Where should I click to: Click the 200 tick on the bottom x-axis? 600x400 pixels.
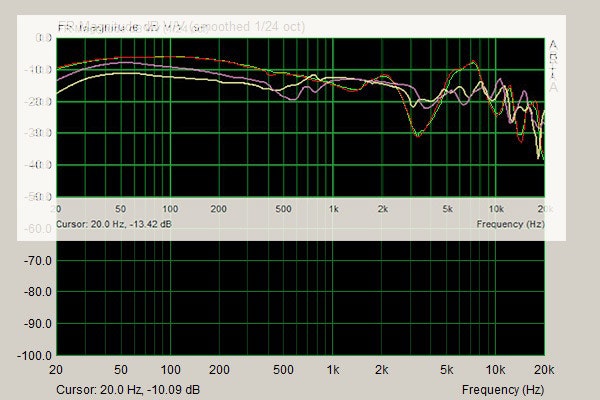(x=219, y=370)
